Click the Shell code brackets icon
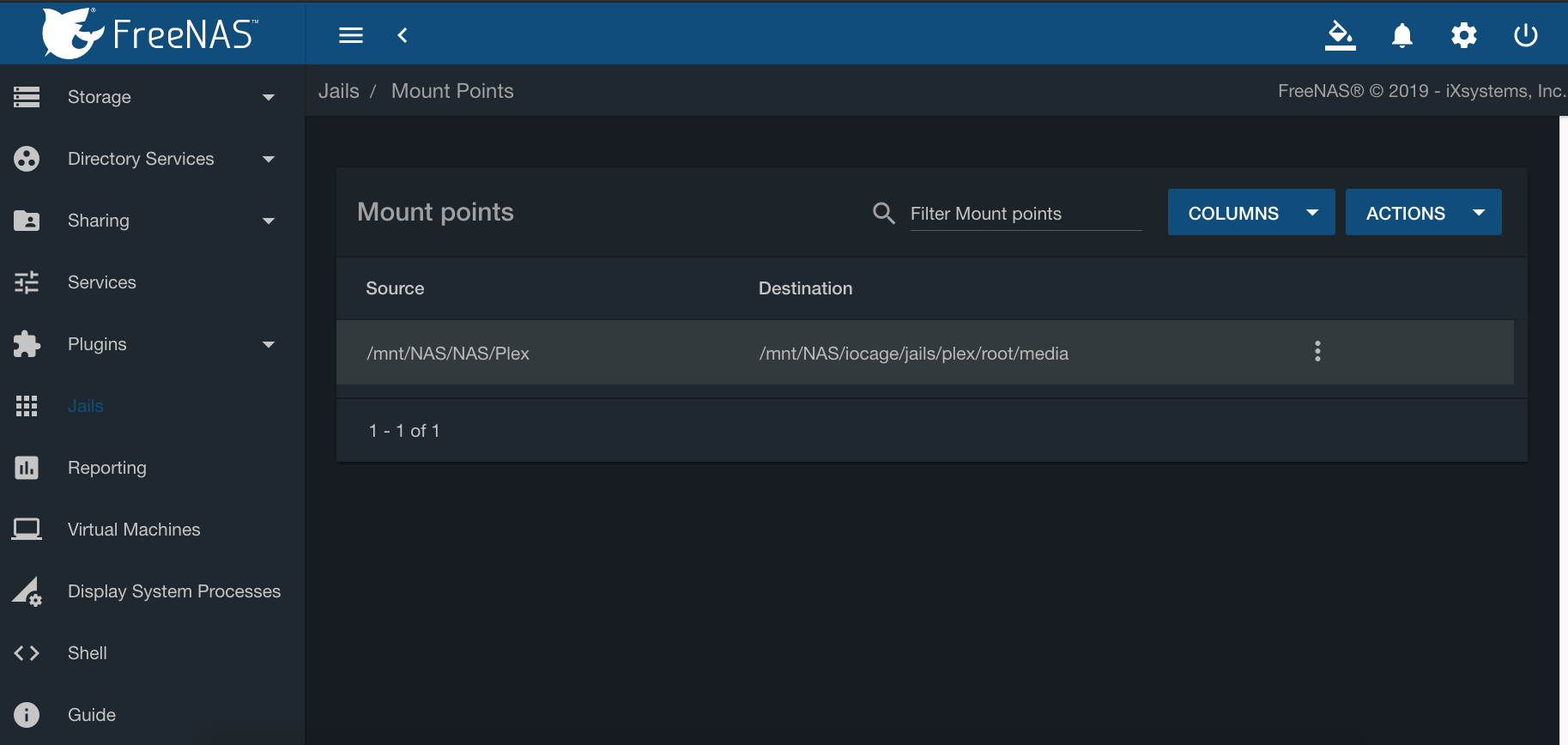This screenshot has height=745, width=1568. click(x=27, y=653)
